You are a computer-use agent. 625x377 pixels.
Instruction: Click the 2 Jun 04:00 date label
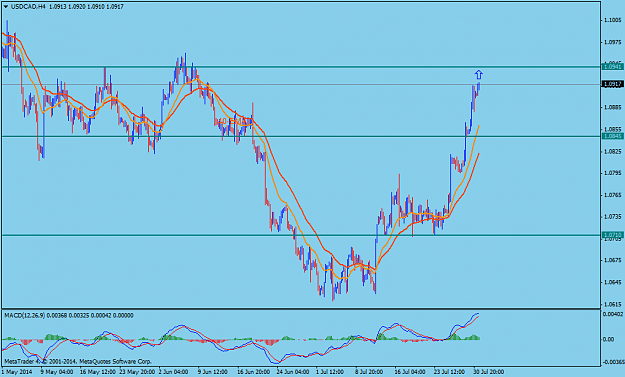[174, 372]
